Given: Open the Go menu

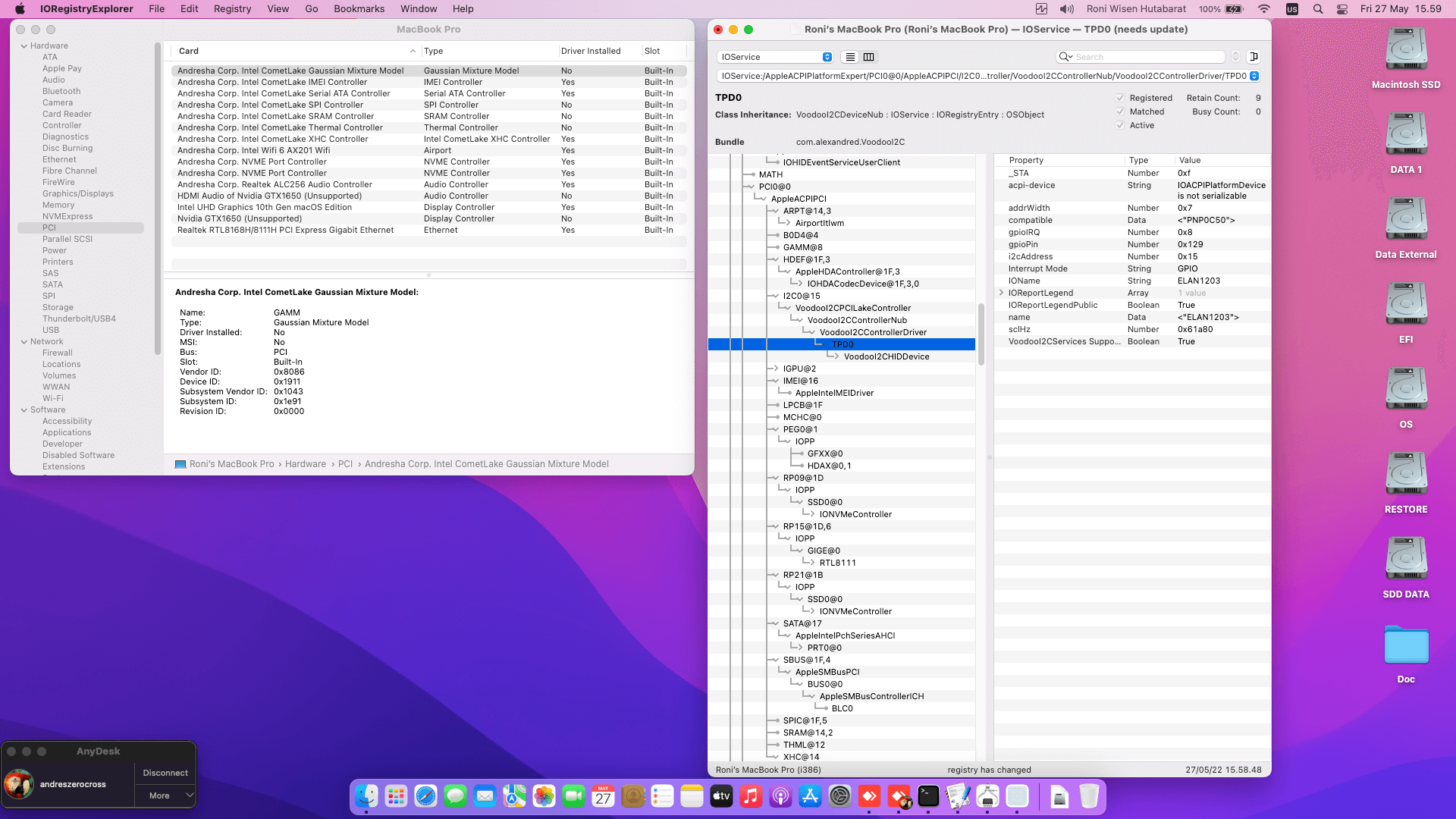Looking at the screenshot, I should pos(311,9).
